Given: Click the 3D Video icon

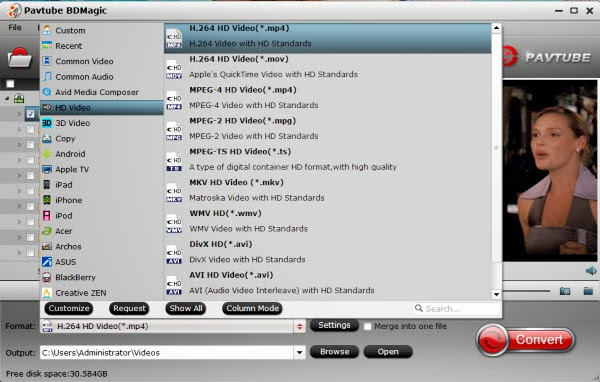Looking at the screenshot, I should tap(47, 123).
